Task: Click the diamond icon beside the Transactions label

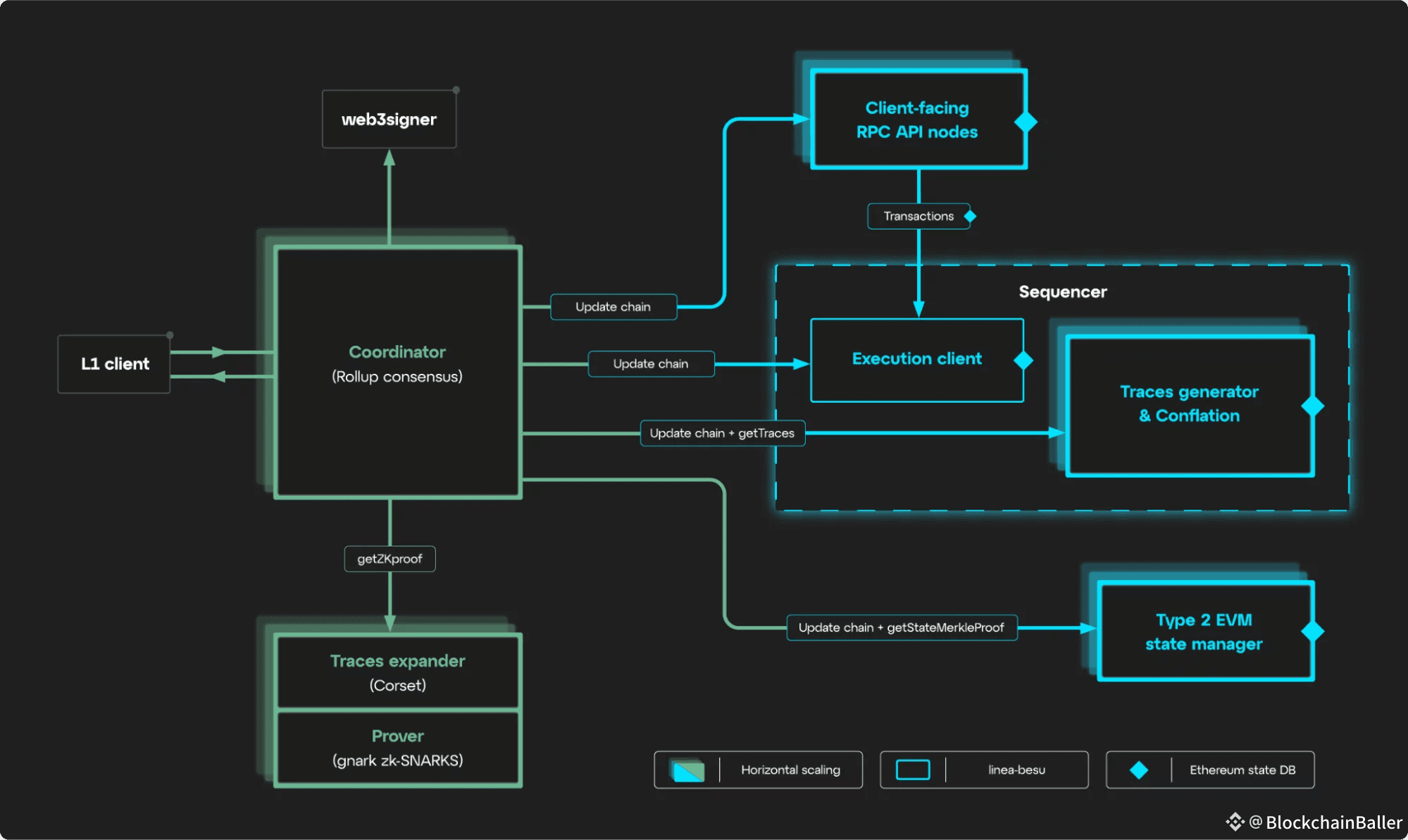Action: [970, 216]
